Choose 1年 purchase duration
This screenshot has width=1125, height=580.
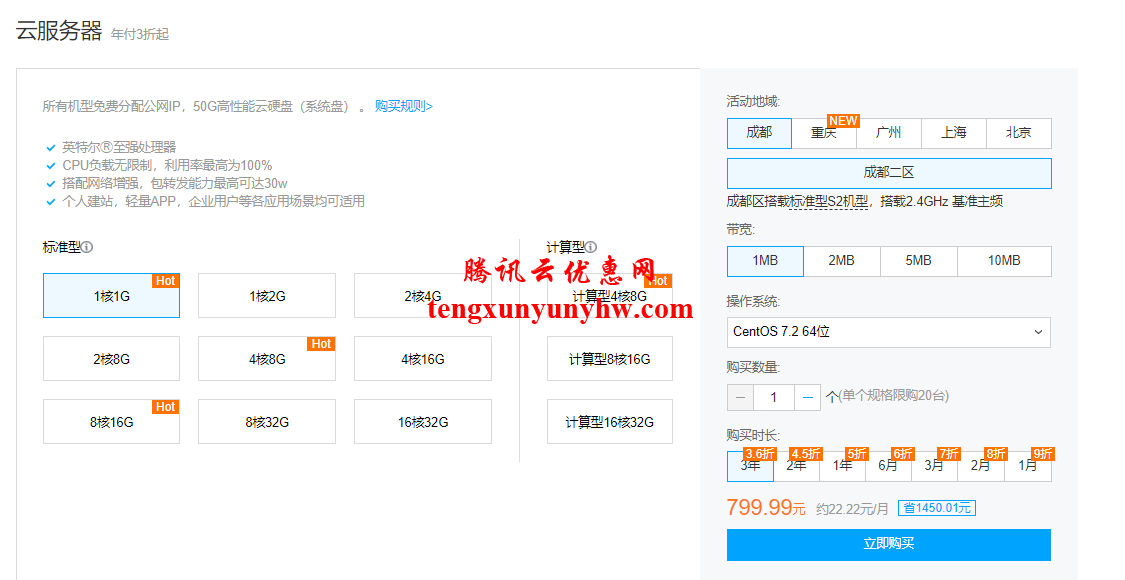tap(842, 466)
